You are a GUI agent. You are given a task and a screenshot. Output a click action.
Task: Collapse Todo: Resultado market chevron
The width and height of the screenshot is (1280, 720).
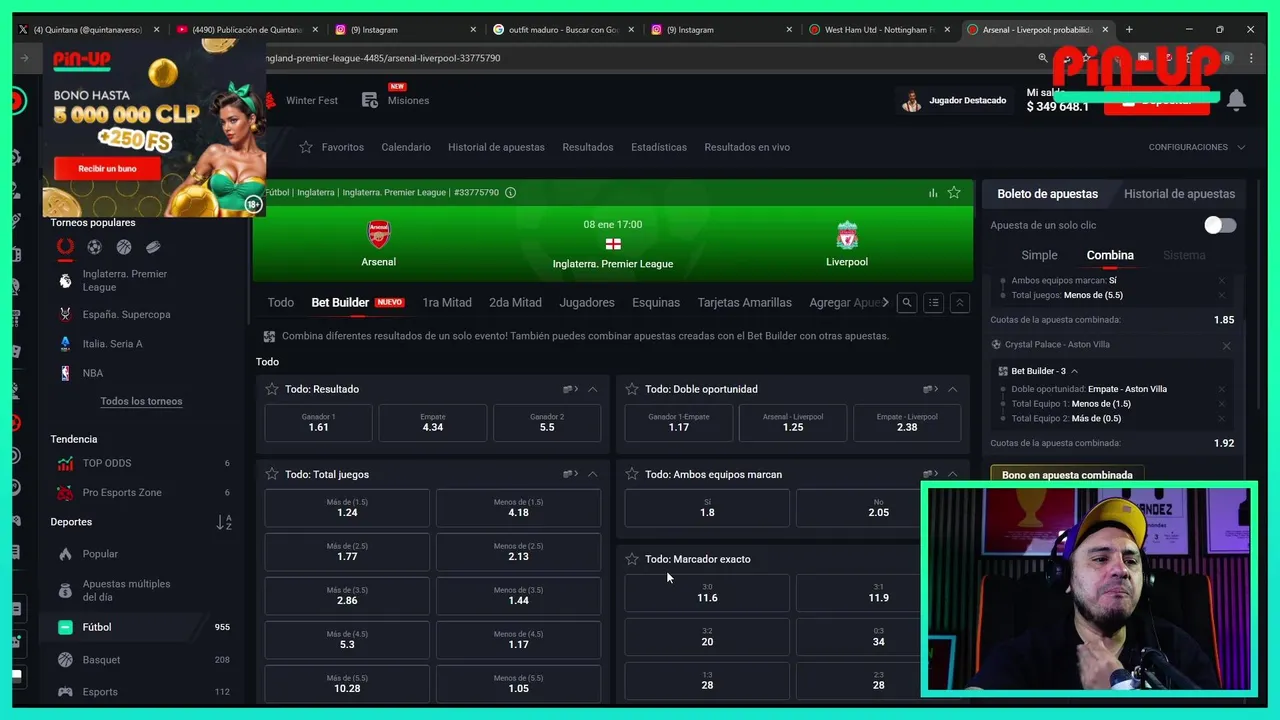(593, 389)
